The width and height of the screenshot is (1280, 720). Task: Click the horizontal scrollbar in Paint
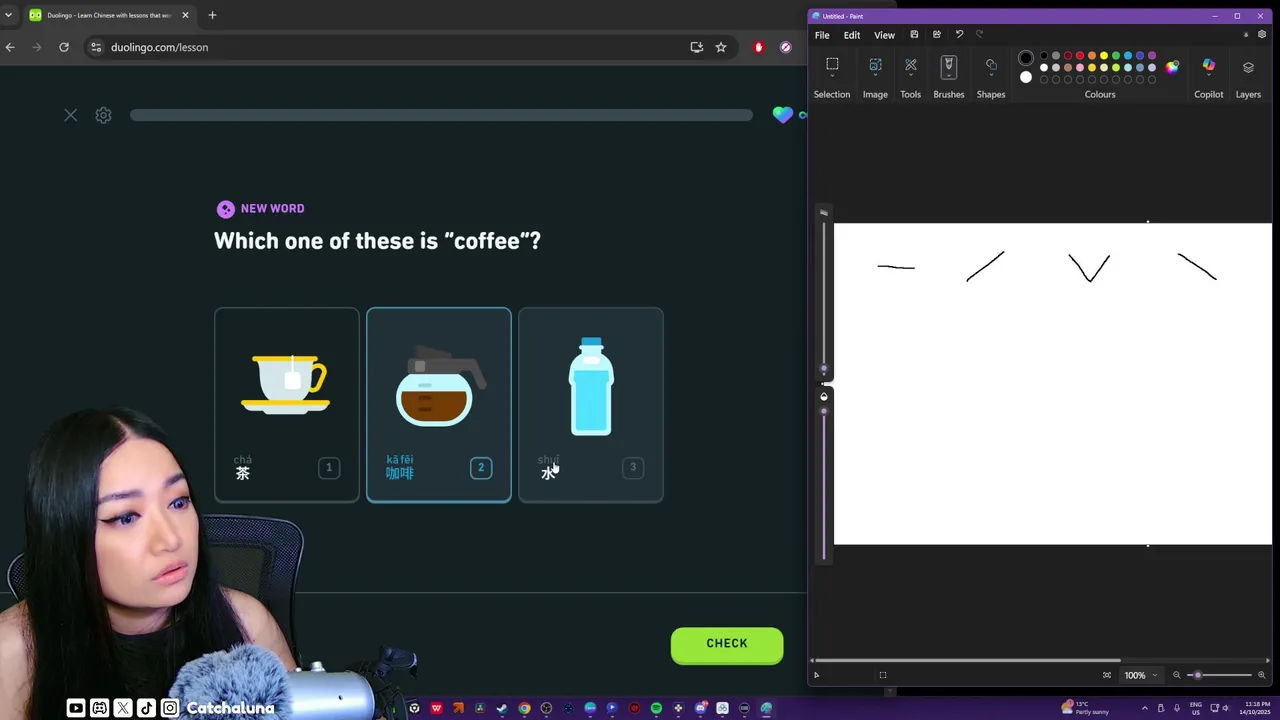coord(966,660)
